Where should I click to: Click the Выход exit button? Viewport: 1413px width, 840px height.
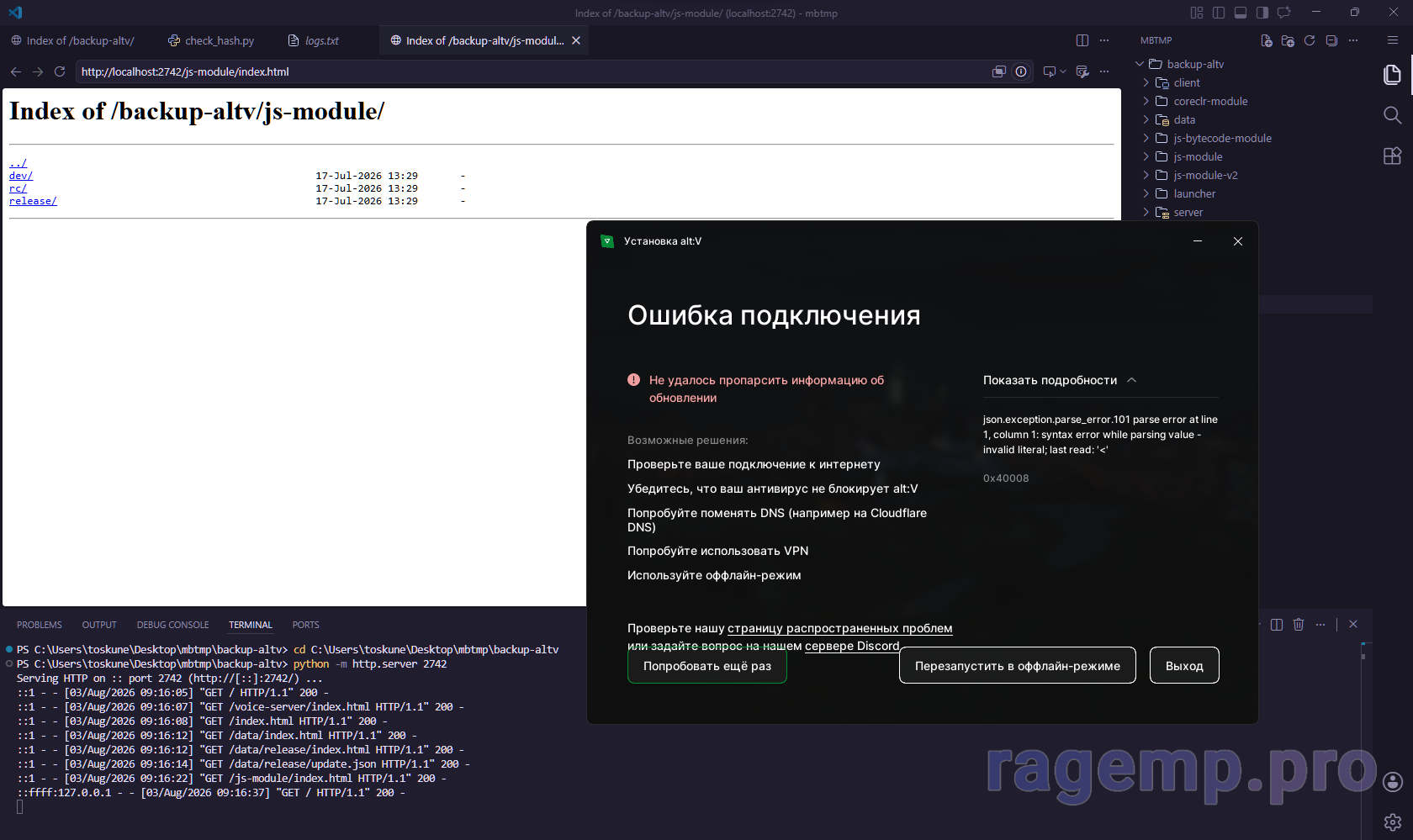point(1184,666)
